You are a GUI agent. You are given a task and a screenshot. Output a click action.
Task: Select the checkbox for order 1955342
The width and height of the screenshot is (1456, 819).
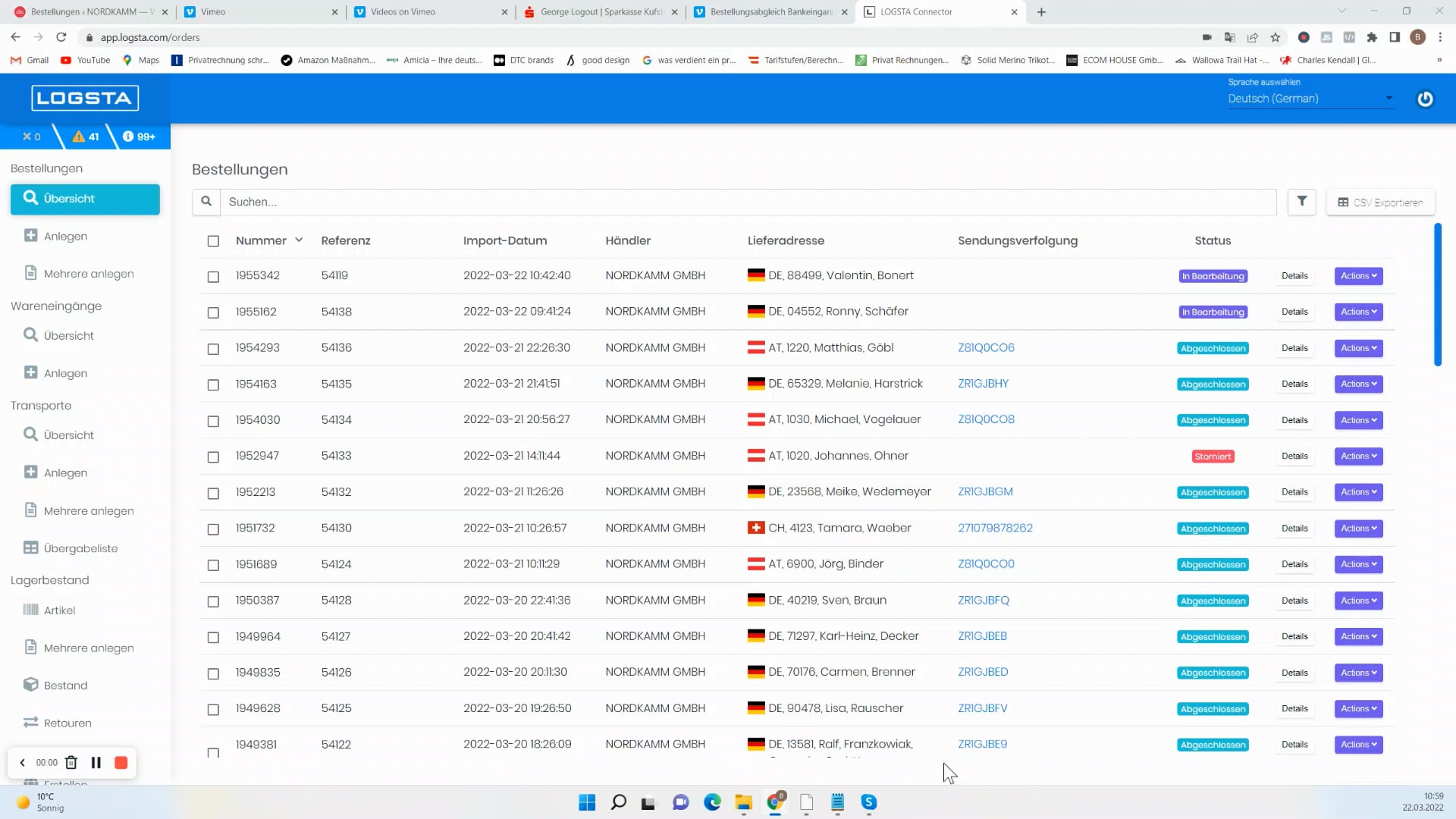click(213, 277)
